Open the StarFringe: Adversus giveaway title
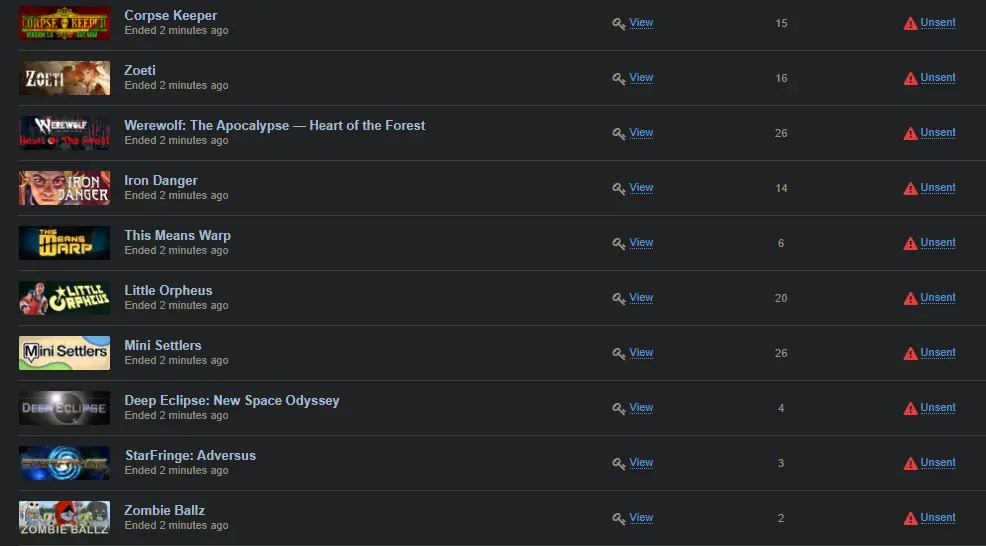 (191, 455)
